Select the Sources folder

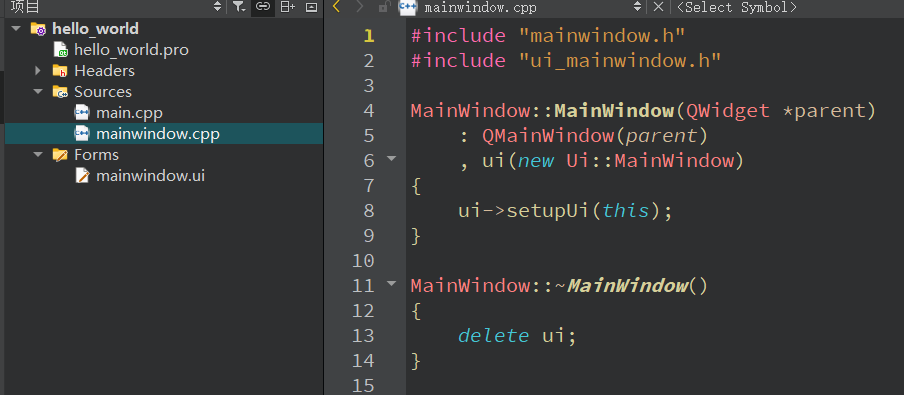click(x=103, y=92)
